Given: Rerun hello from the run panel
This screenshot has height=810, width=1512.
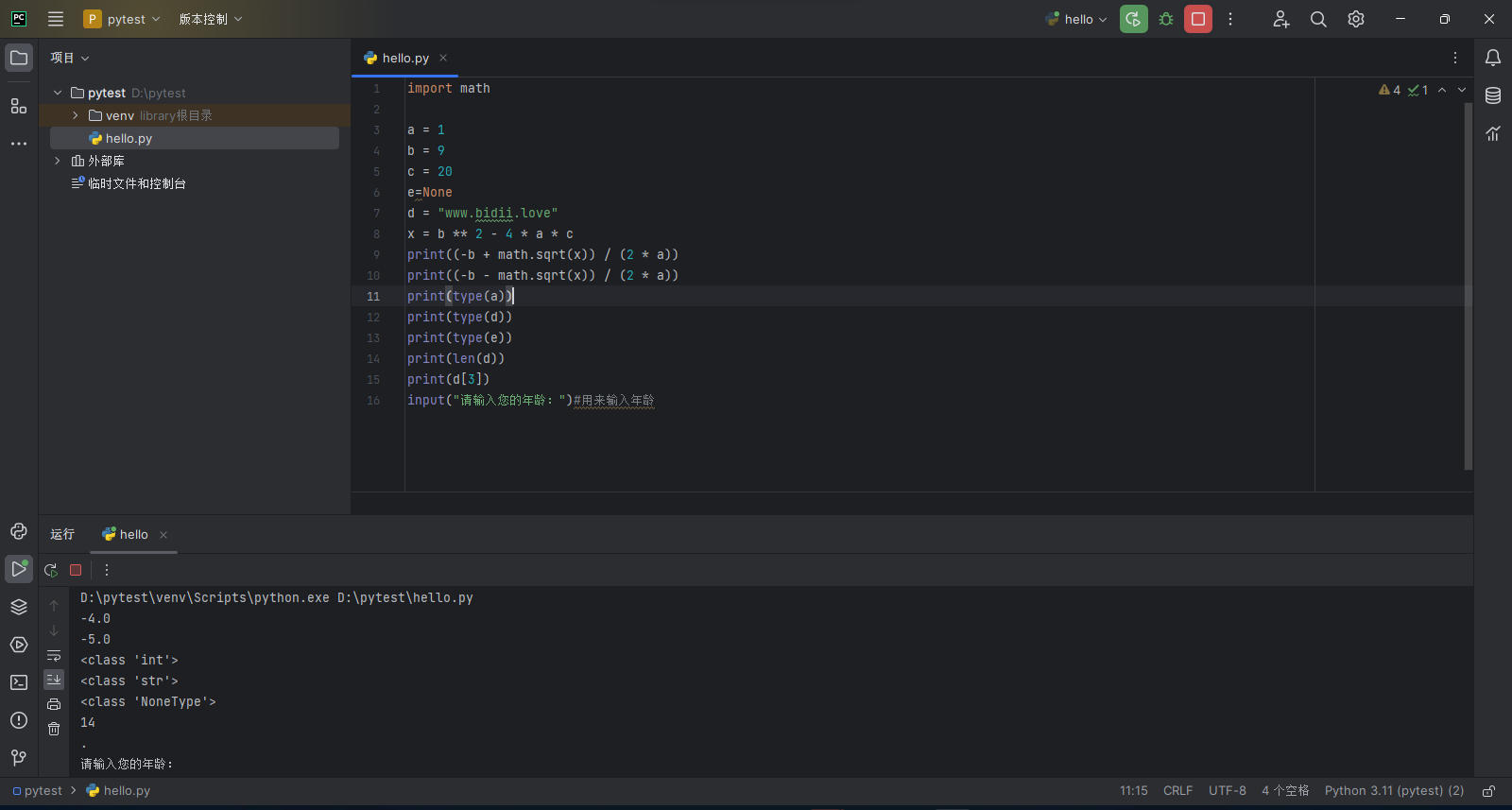Looking at the screenshot, I should pyautogui.click(x=51, y=570).
